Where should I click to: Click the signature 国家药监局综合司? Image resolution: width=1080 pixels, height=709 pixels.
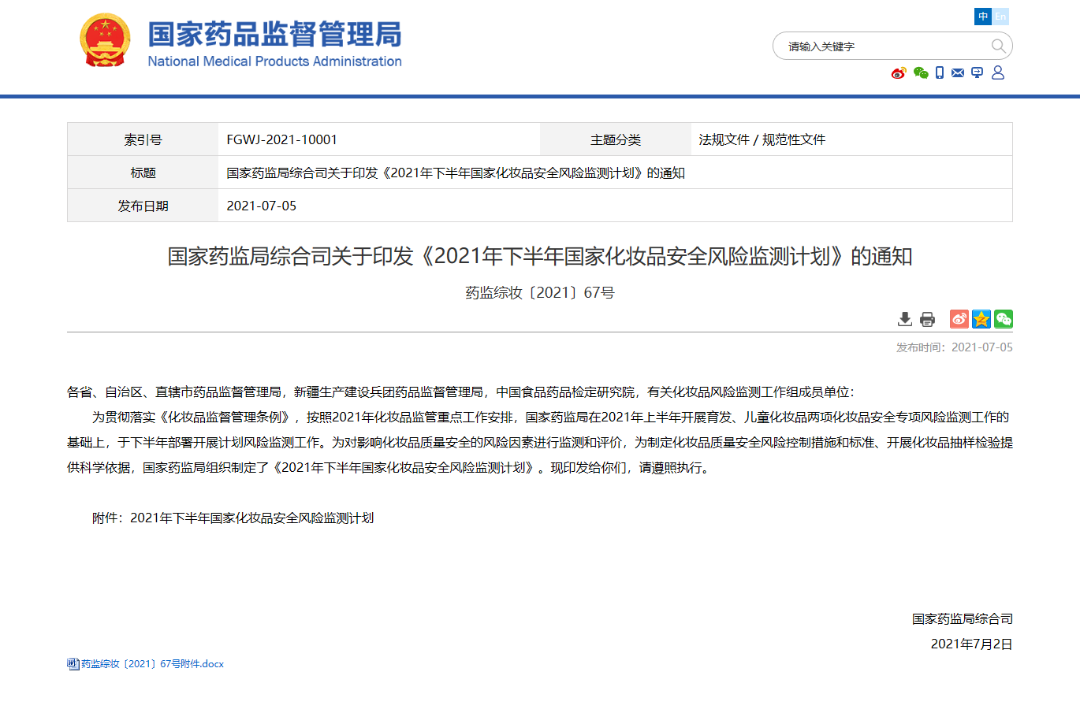[x=962, y=619]
